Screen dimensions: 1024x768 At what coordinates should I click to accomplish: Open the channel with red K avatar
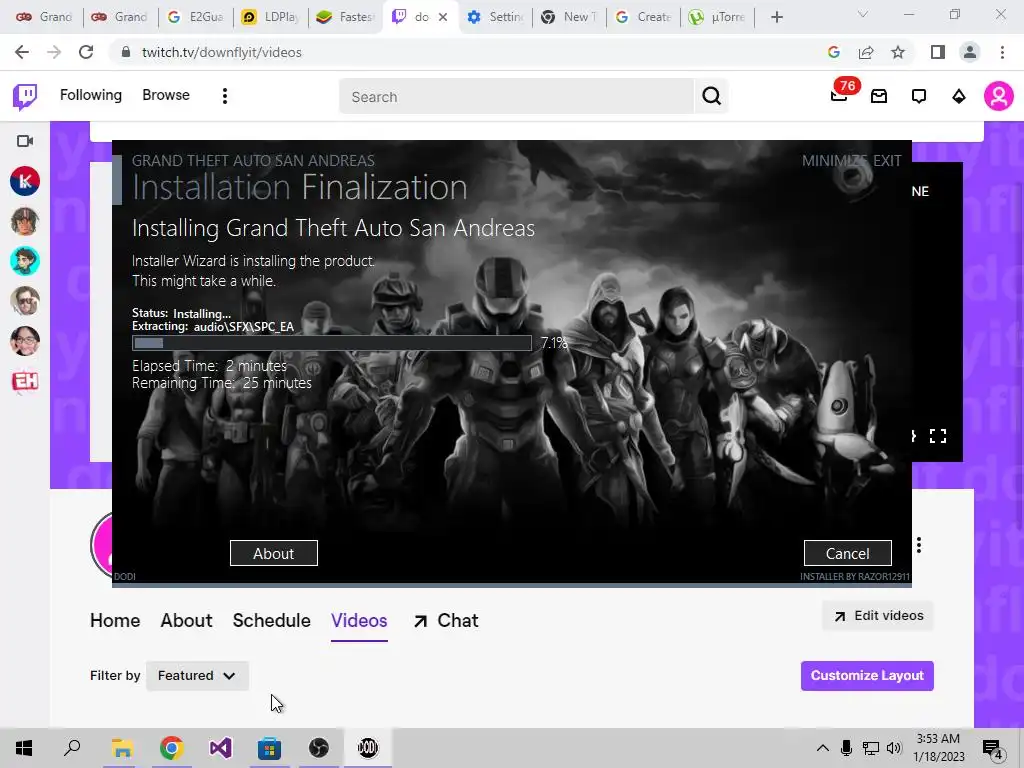click(x=25, y=181)
